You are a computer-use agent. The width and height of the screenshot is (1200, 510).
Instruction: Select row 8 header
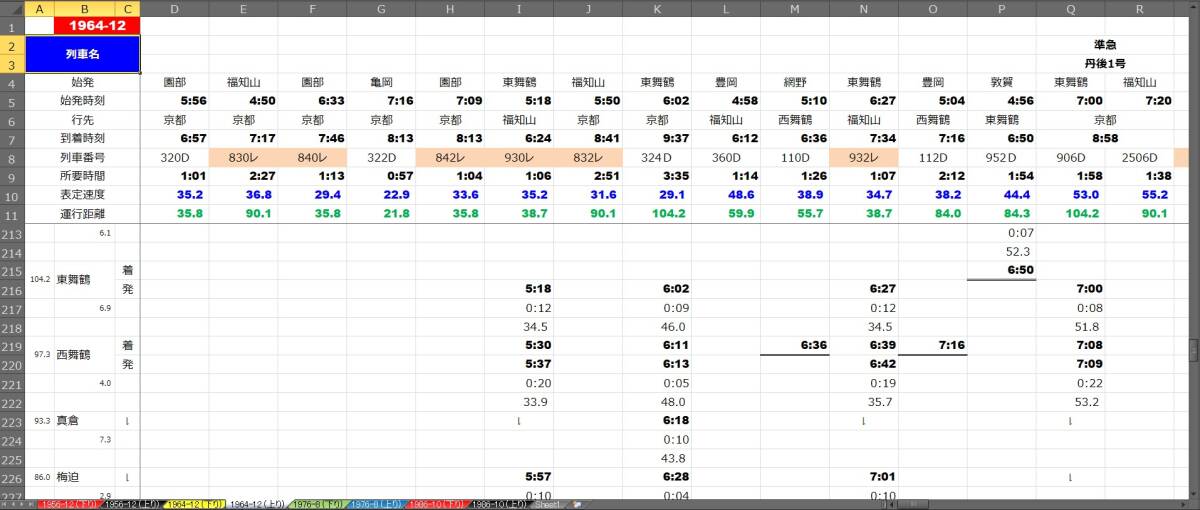point(12,157)
